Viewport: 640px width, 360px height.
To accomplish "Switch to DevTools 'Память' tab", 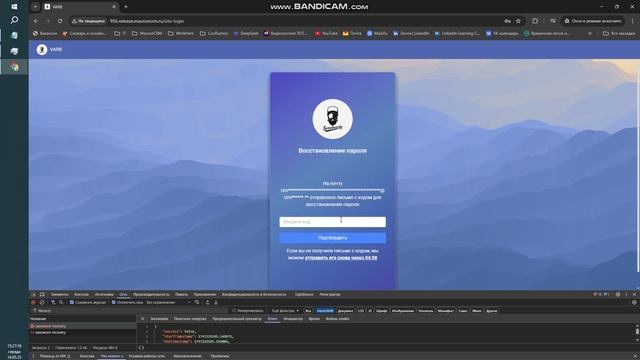I will 182,294.
